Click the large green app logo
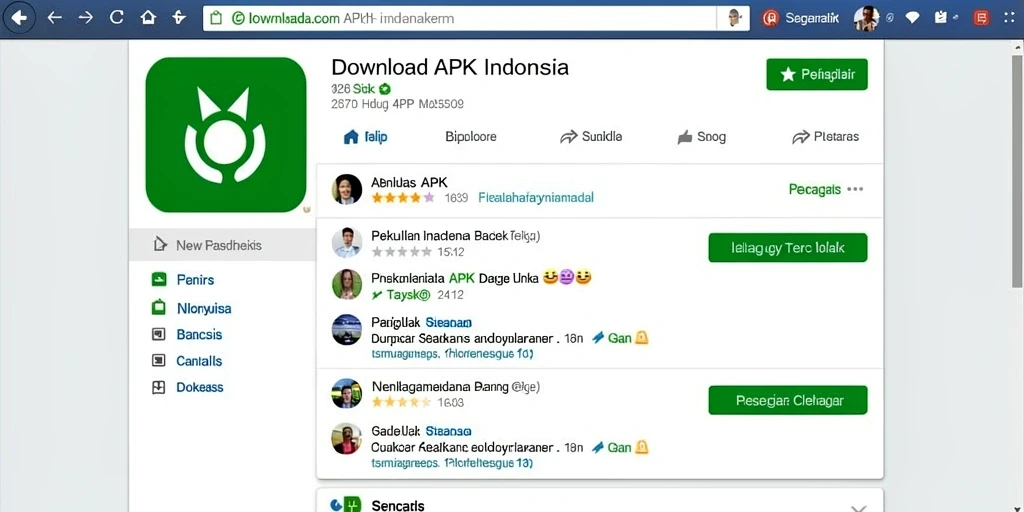1024x512 pixels. tap(225, 135)
